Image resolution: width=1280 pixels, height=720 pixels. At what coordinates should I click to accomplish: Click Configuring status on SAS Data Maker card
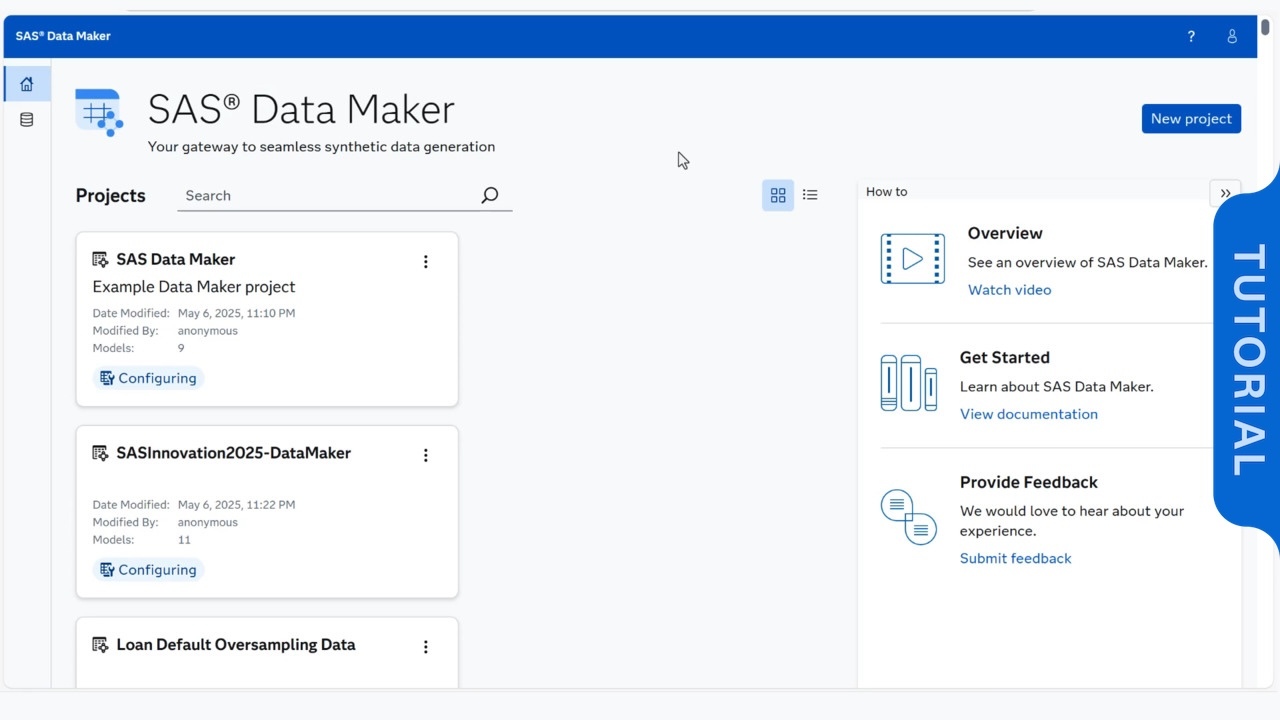pyautogui.click(x=148, y=378)
